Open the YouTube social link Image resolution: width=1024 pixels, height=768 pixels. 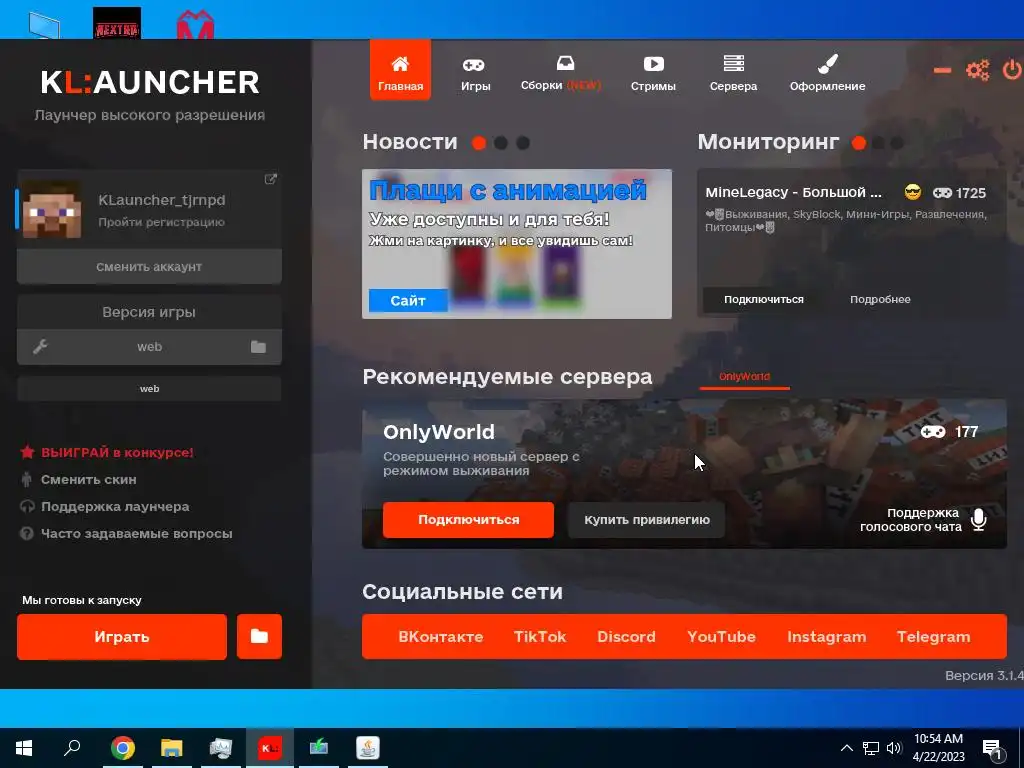click(x=721, y=637)
